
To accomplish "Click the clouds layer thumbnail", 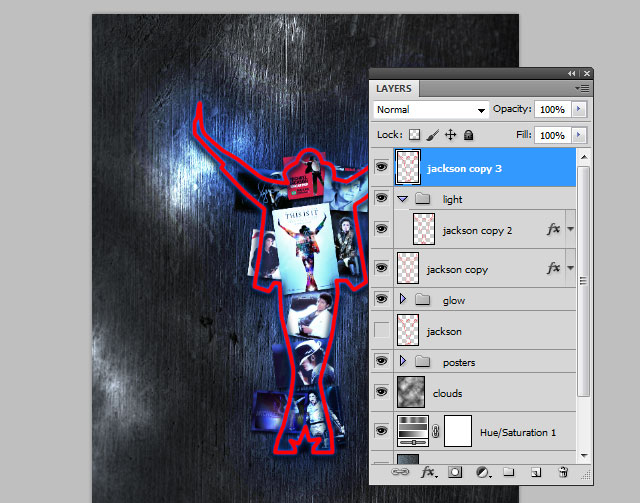I will coord(411,392).
